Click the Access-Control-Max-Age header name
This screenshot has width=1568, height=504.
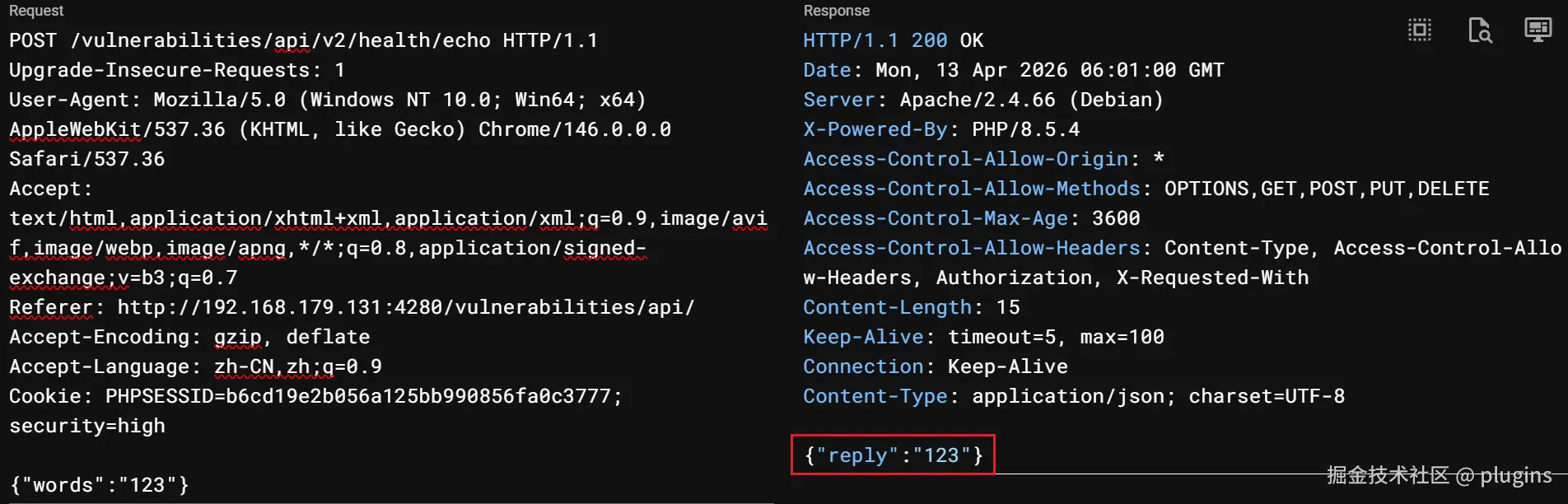[x=935, y=218]
